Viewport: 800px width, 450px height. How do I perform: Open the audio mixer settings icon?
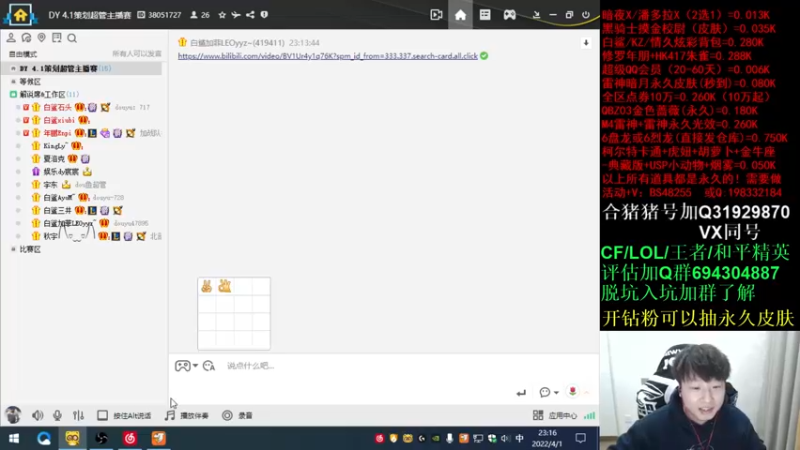tap(78, 415)
